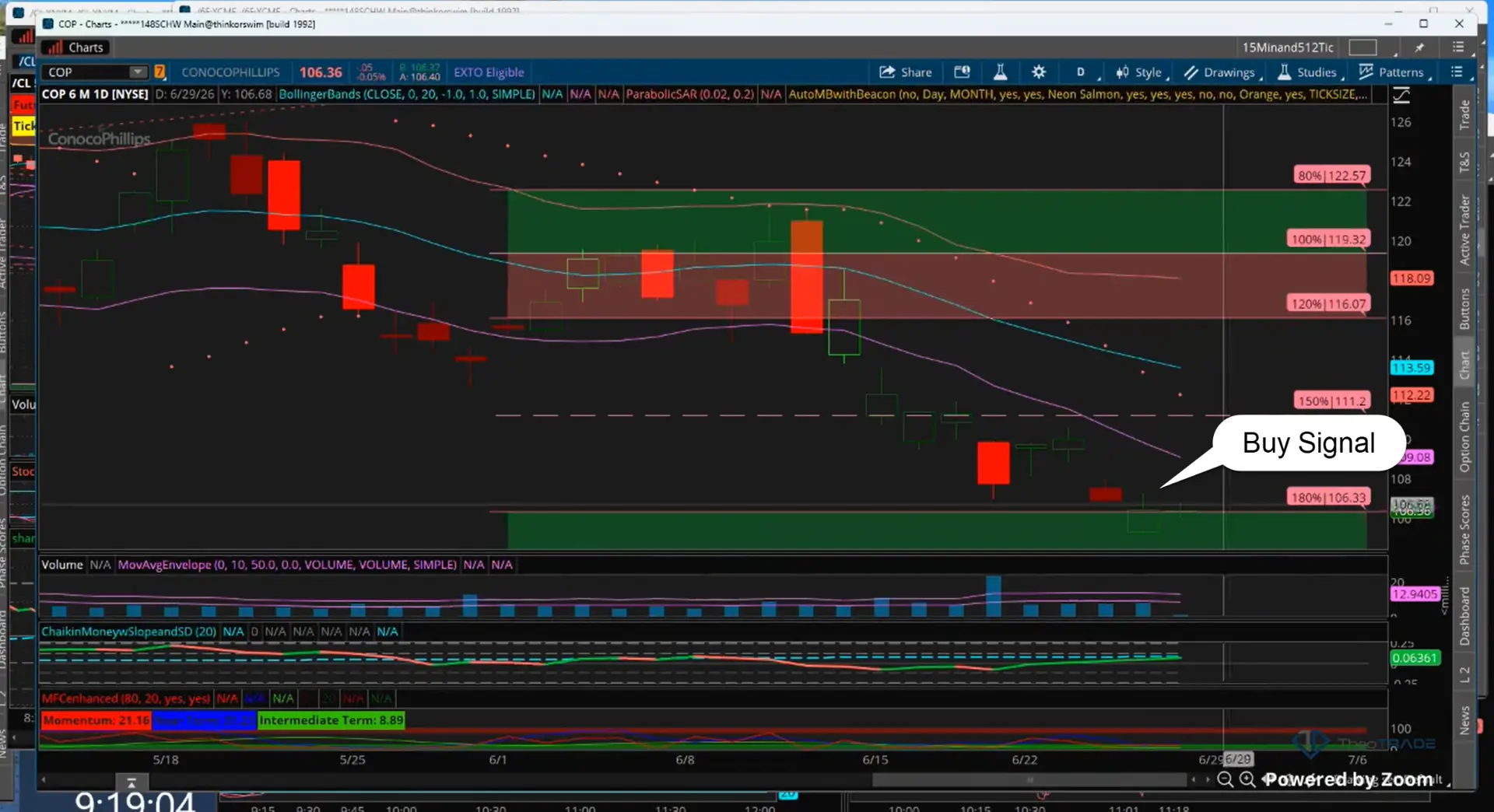Click the orange 7 symbol link badge

[x=160, y=72]
